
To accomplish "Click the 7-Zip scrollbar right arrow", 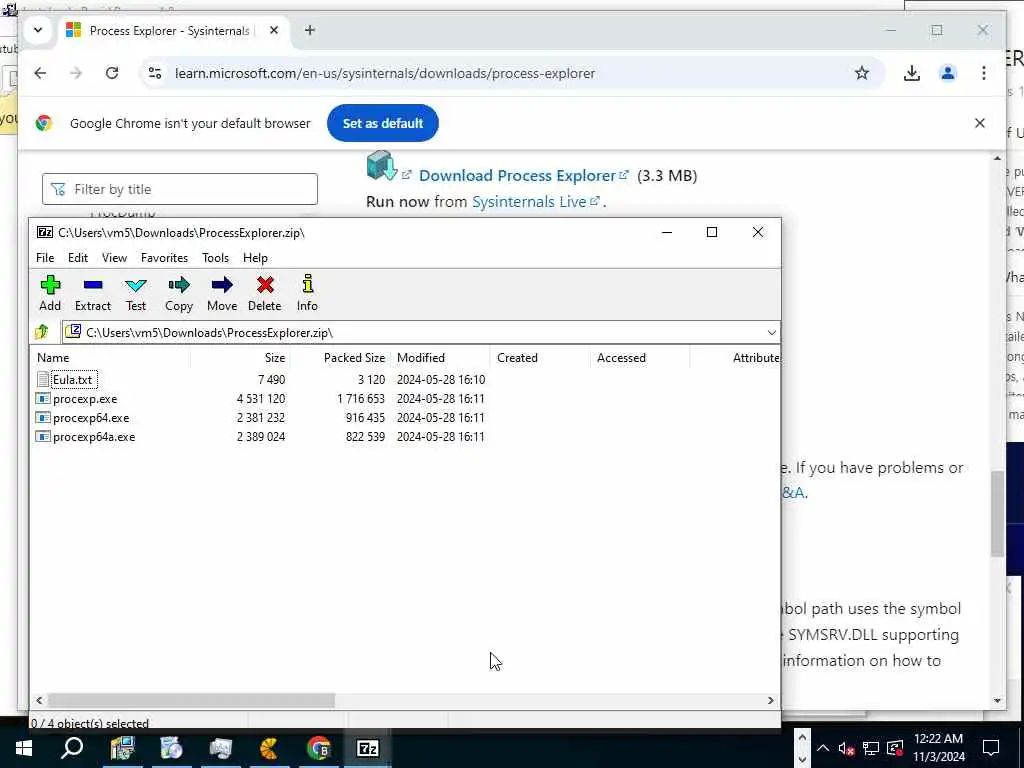I will pyautogui.click(x=771, y=700).
